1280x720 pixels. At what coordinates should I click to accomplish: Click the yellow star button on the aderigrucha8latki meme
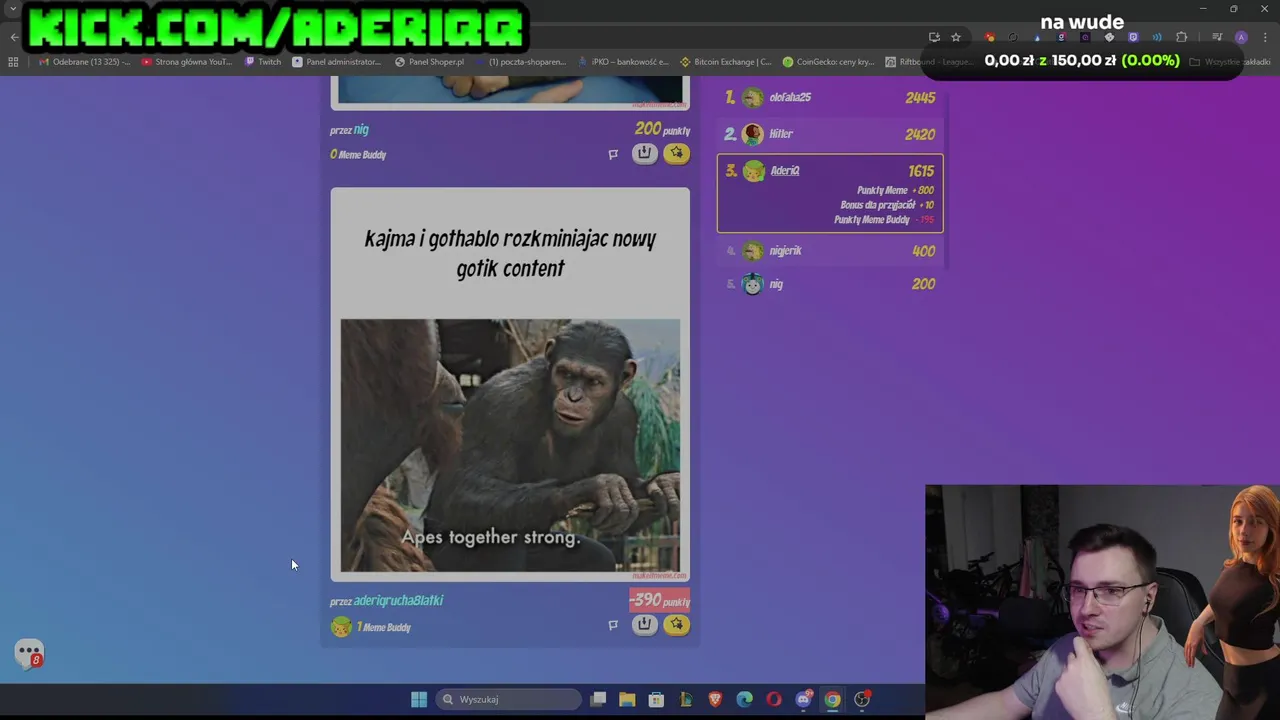tap(677, 625)
